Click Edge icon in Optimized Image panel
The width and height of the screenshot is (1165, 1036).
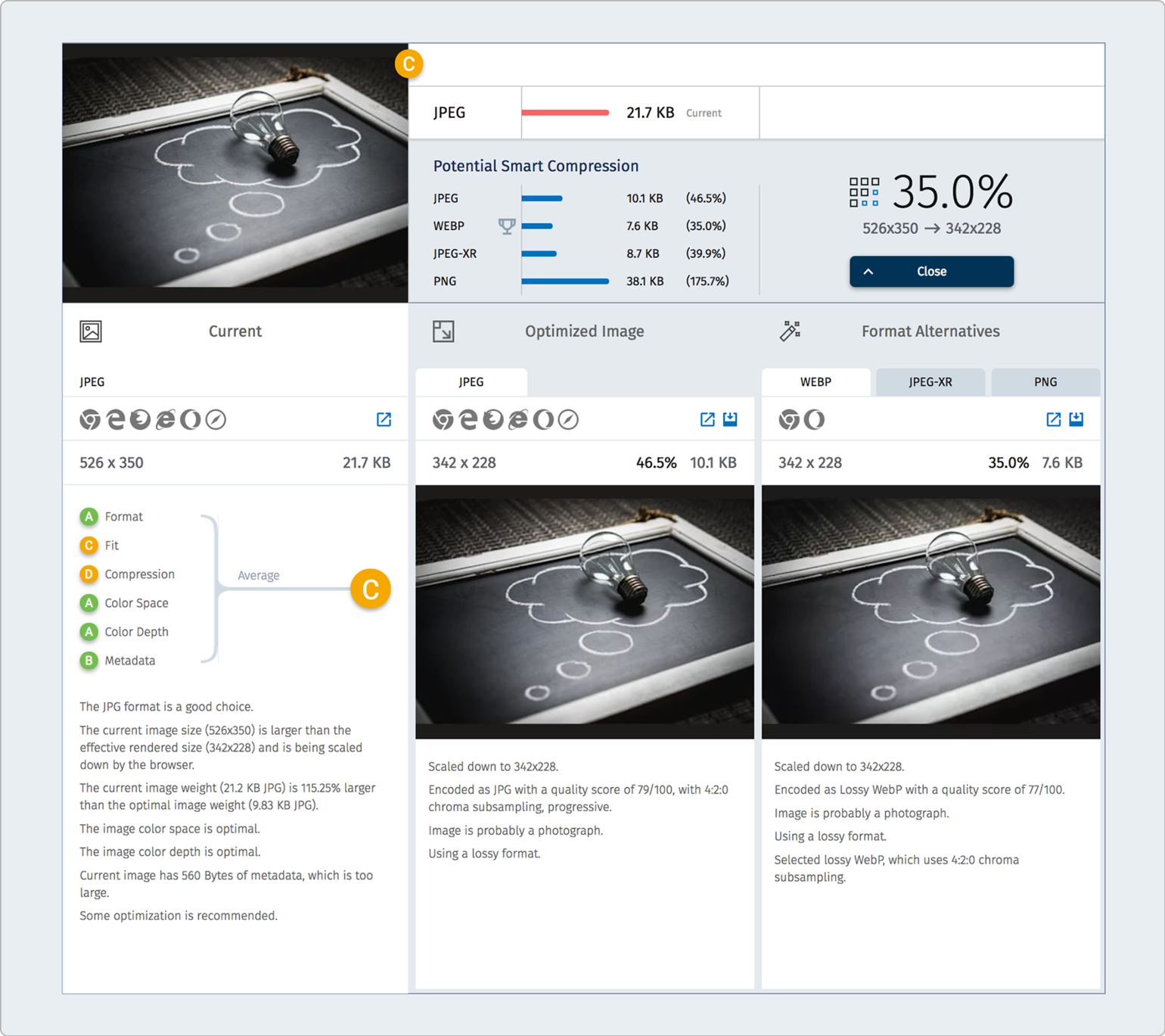(x=468, y=419)
